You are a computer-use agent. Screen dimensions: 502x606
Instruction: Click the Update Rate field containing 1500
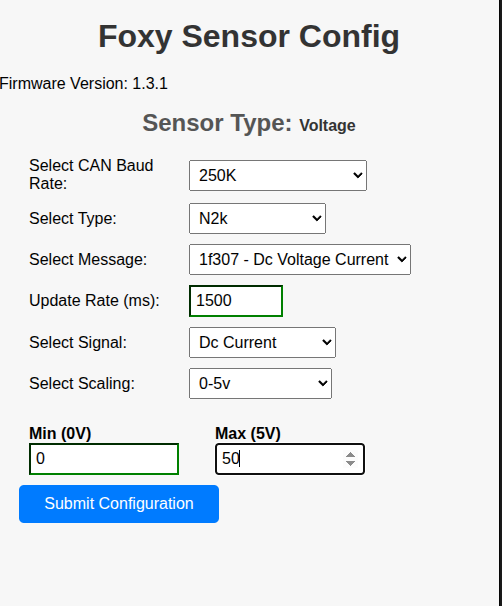[236, 301]
